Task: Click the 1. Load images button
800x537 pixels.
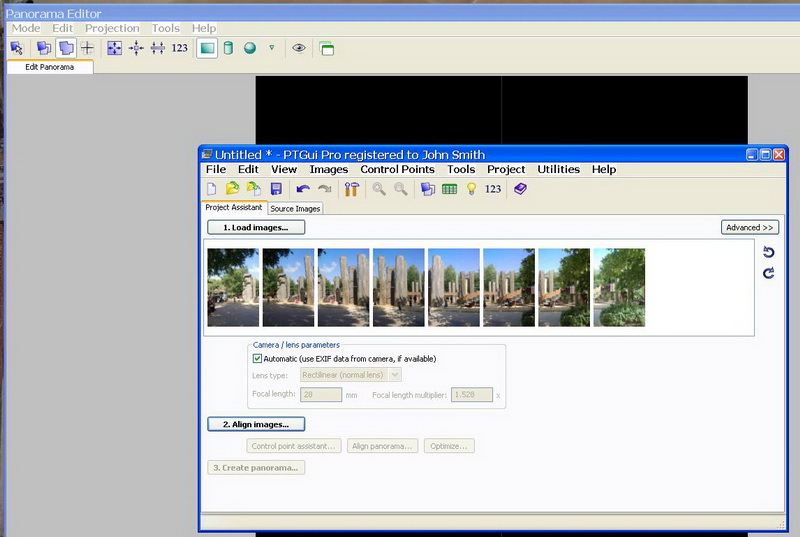Action: 256,227
